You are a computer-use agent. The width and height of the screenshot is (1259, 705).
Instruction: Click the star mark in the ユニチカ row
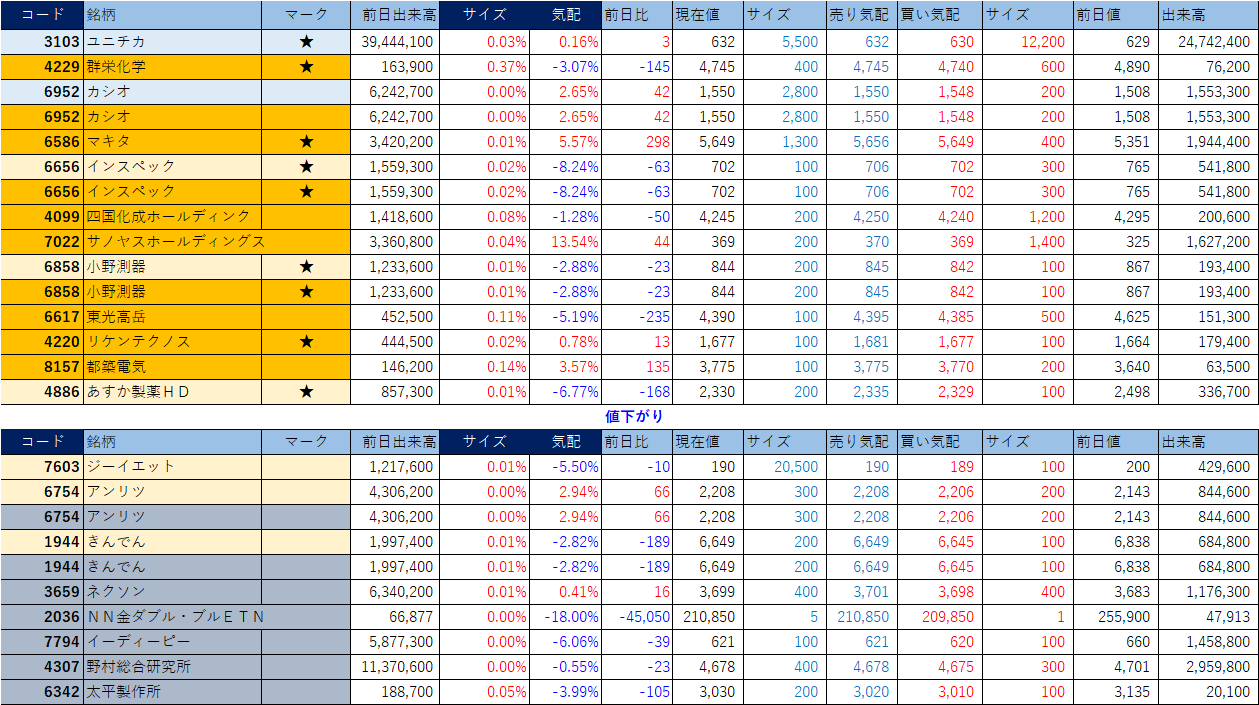click(306, 42)
